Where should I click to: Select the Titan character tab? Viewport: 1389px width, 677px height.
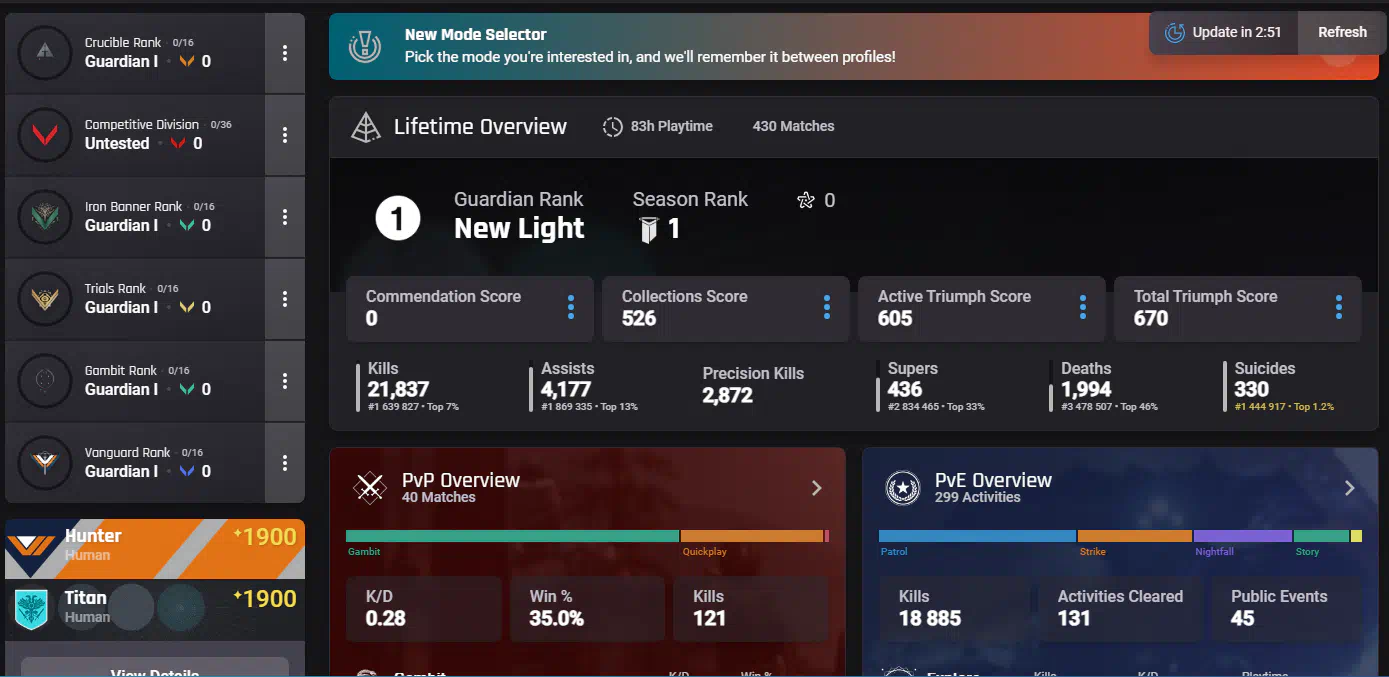click(x=155, y=608)
